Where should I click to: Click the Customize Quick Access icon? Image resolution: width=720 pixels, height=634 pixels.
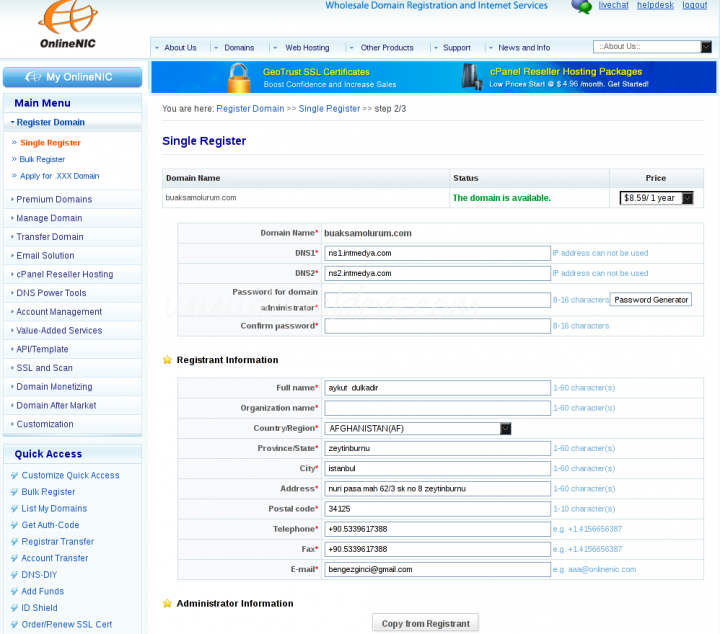tap(14, 476)
